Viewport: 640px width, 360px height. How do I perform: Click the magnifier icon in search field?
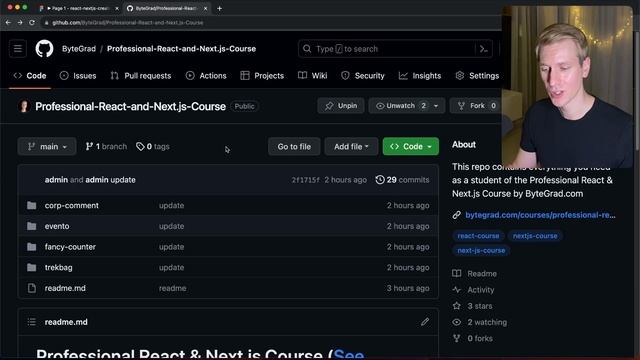pos(307,49)
